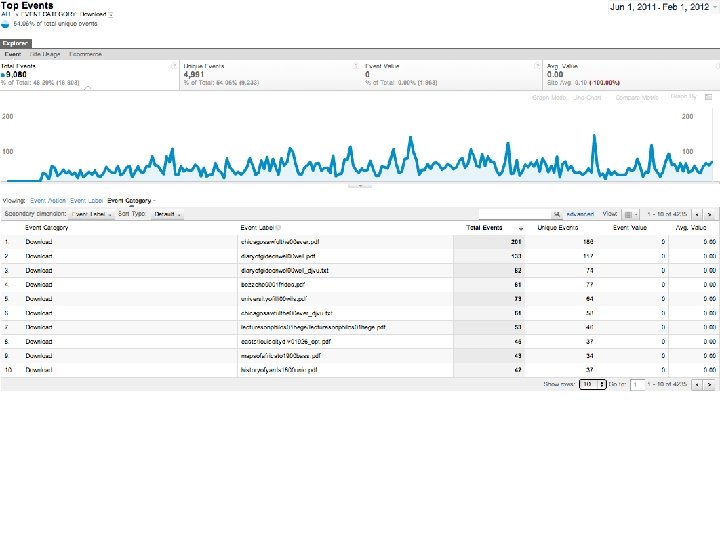Click next page arrow in table footer
Image resolution: width=720 pixels, height=540 pixels.
pos(709,384)
